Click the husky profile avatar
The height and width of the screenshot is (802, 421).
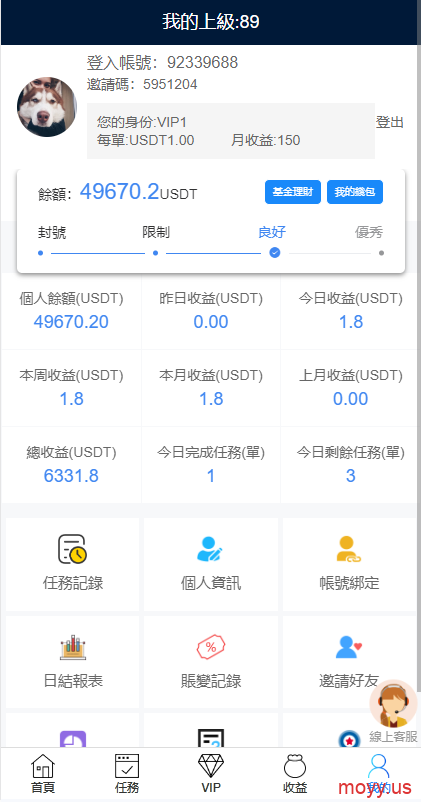[x=47, y=107]
